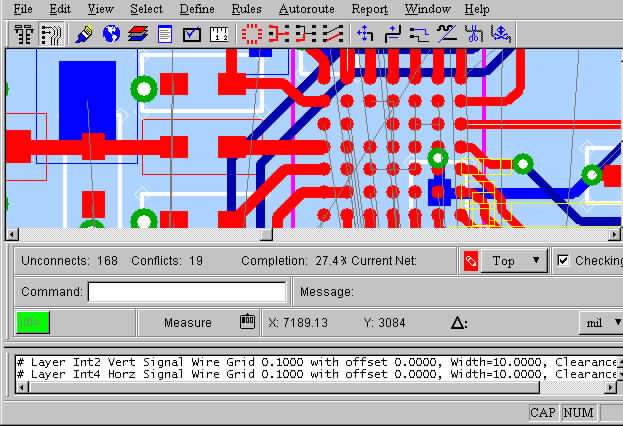Click the blue globe toolbar icon
This screenshot has width=623, height=426.
(x=111, y=33)
